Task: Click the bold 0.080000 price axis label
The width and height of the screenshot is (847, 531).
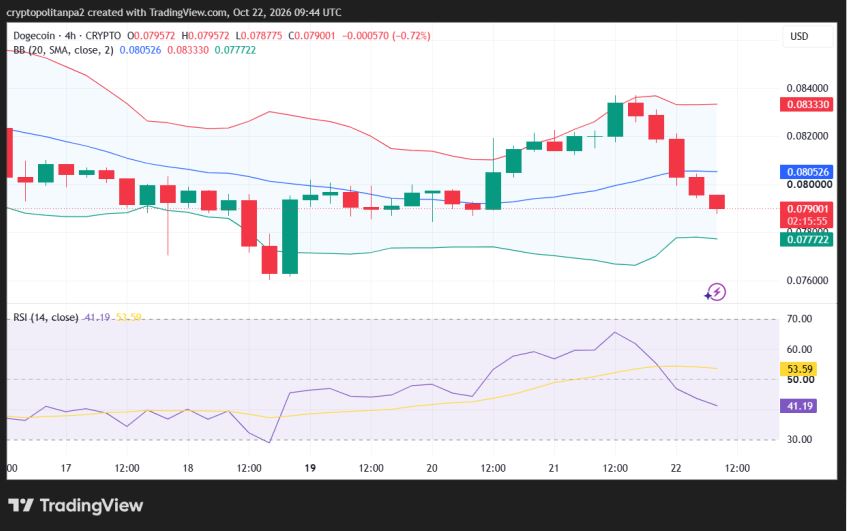Action: coord(809,185)
